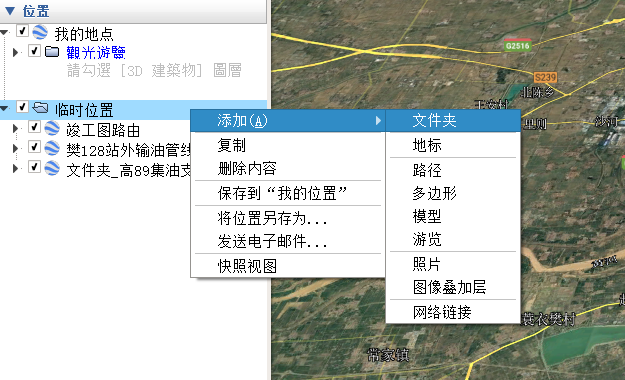Screen dimensions: 625x380
Task: Click the open-folder icon of 临时位置
Action: point(40,108)
